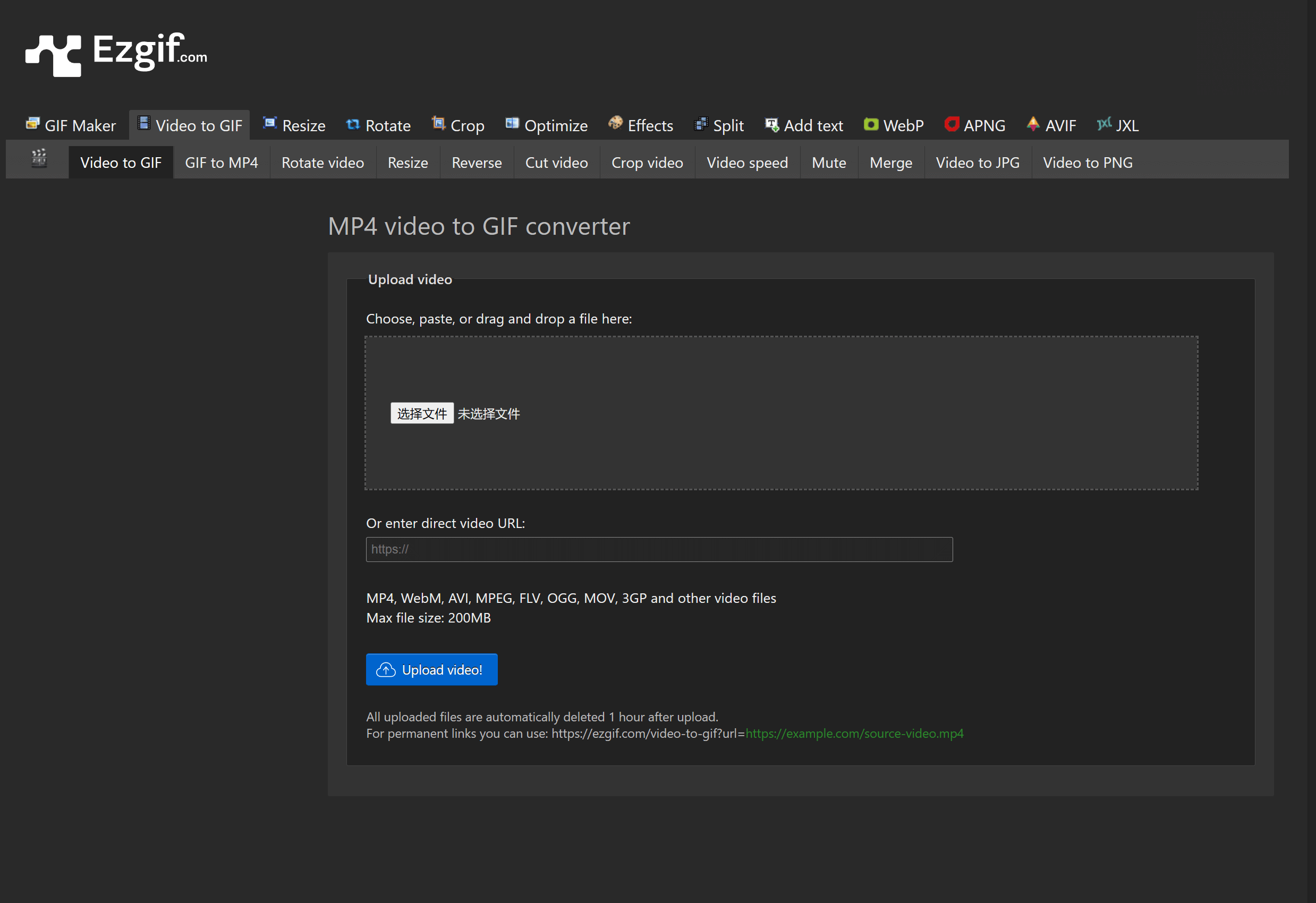
Task: Open Effects palette icon
Action: pos(615,123)
